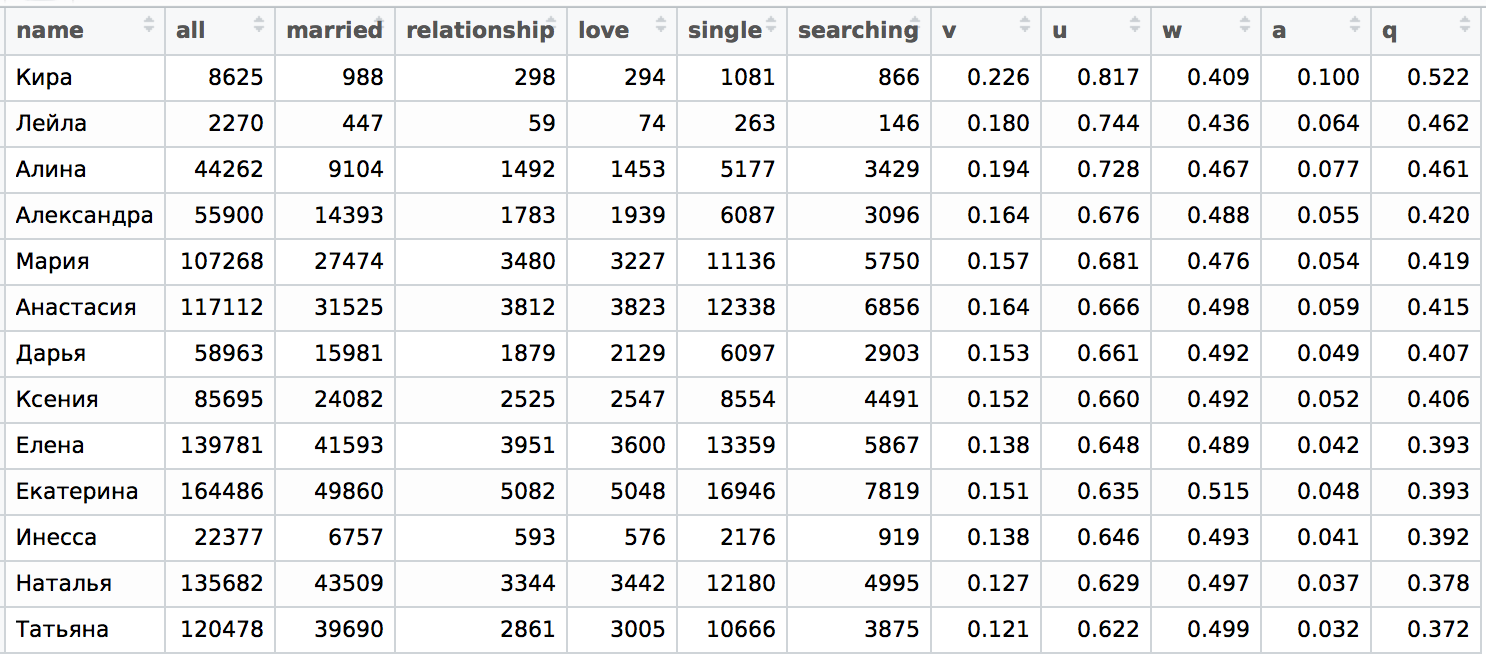Sort table by name column arrows
This screenshot has height=658, width=1486.
(150, 25)
